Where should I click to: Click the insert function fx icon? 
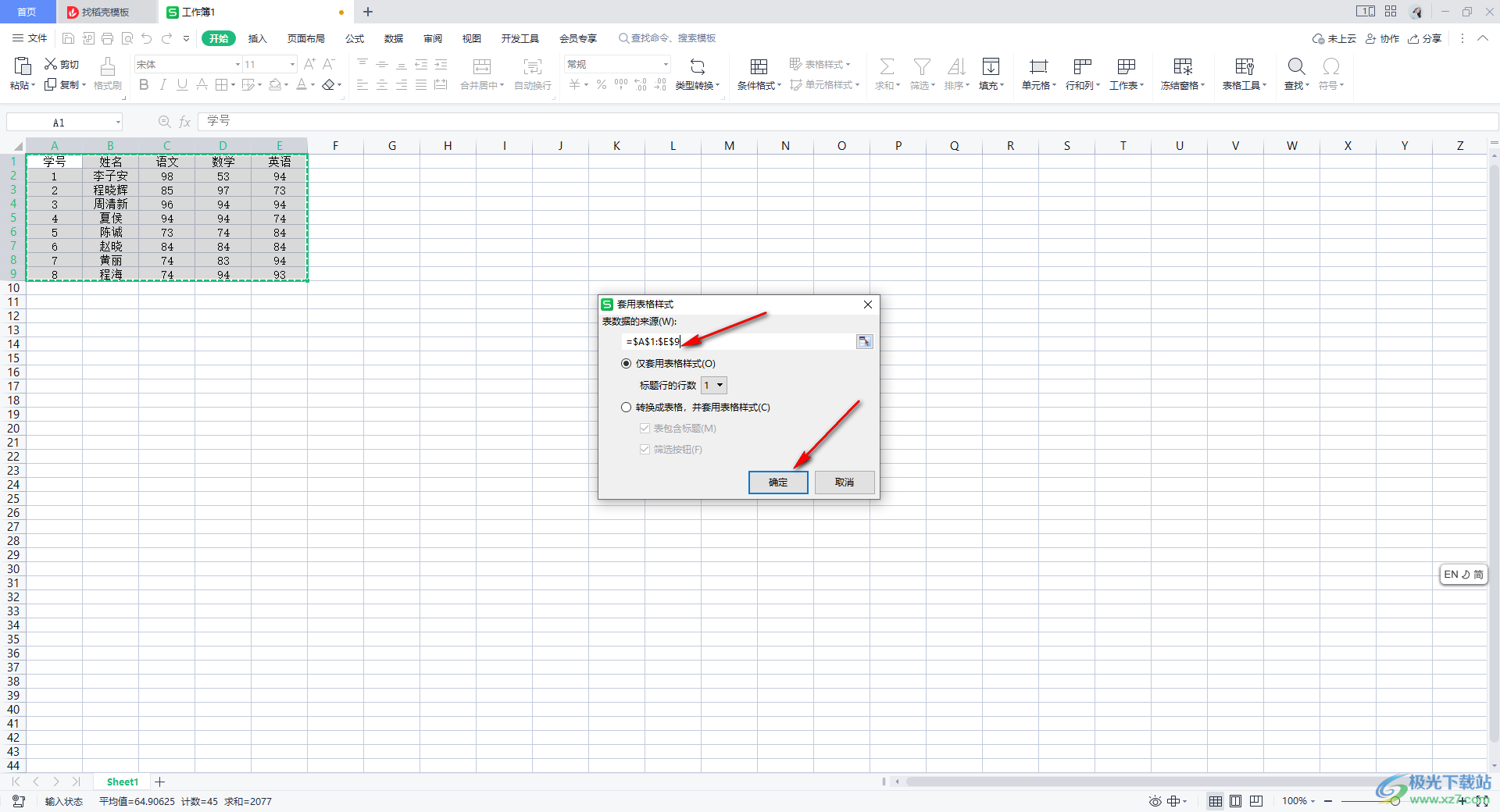click(x=185, y=122)
